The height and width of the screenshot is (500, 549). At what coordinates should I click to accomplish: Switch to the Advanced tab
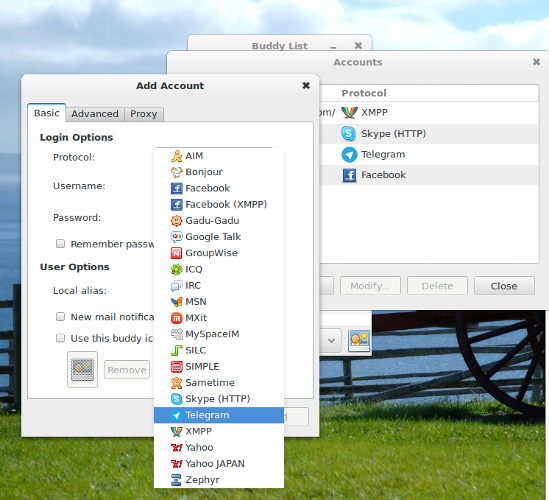tap(95, 114)
